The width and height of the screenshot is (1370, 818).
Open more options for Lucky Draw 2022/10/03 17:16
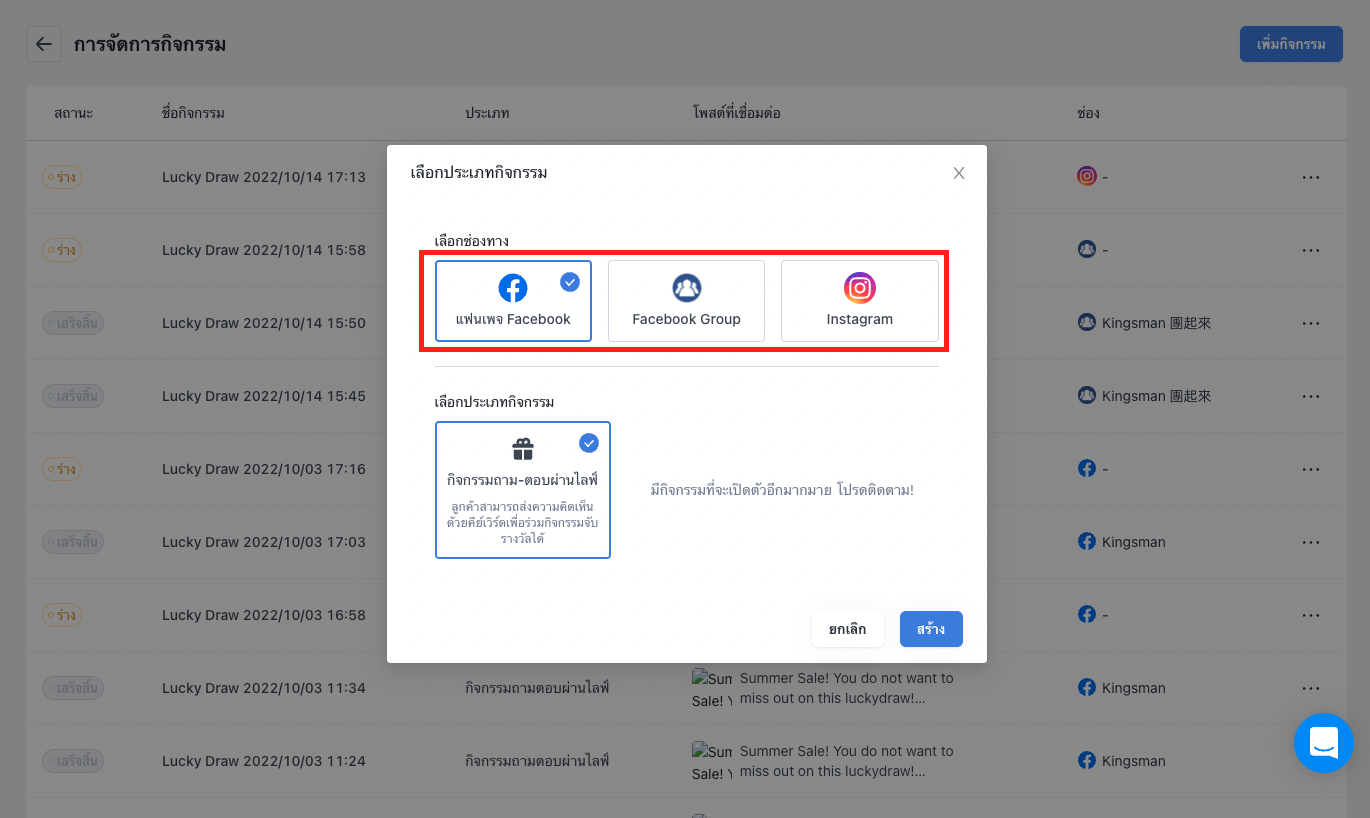[1311, 469]
